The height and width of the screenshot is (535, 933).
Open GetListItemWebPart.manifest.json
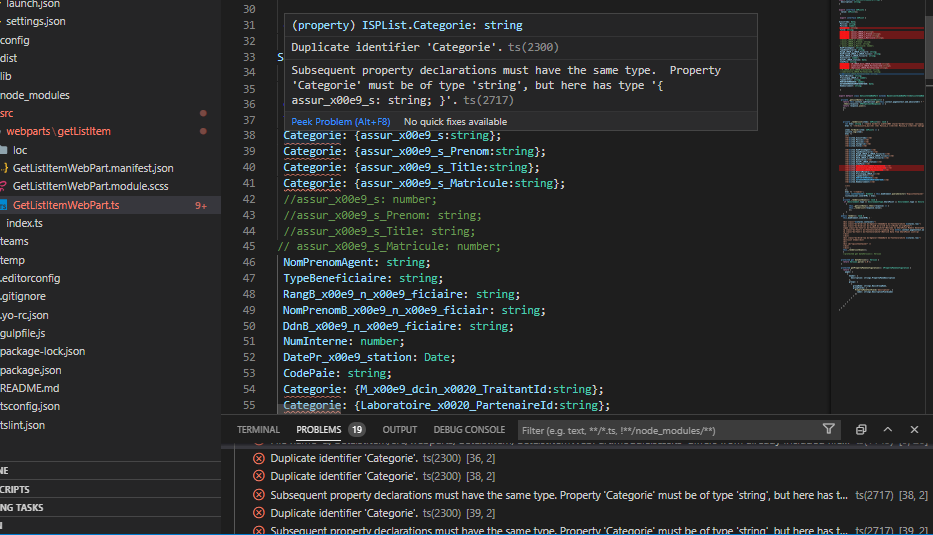pyautogui.click(x=93, y=168)
